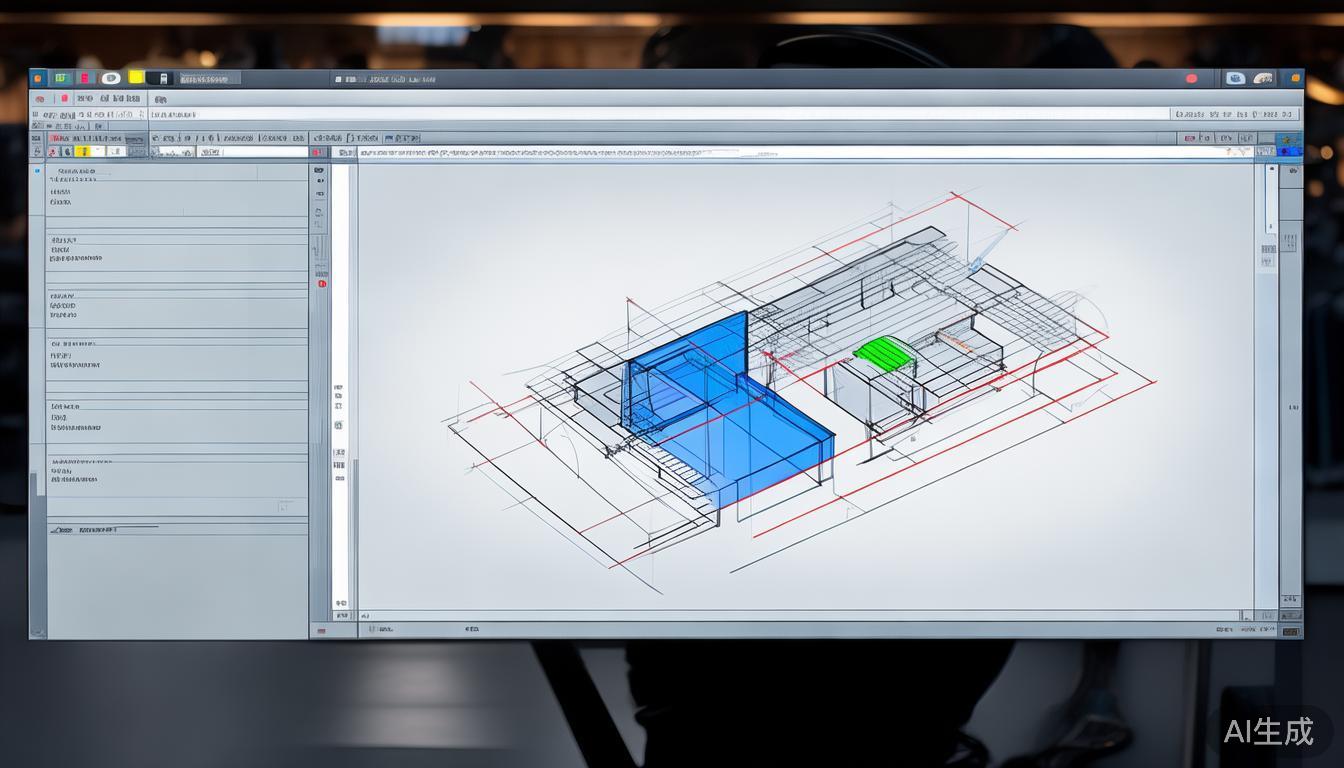Click the pink icon in the title bar
Image resolution: width=1344 pixels, height=768 pixels.
(x=85, y=78)
